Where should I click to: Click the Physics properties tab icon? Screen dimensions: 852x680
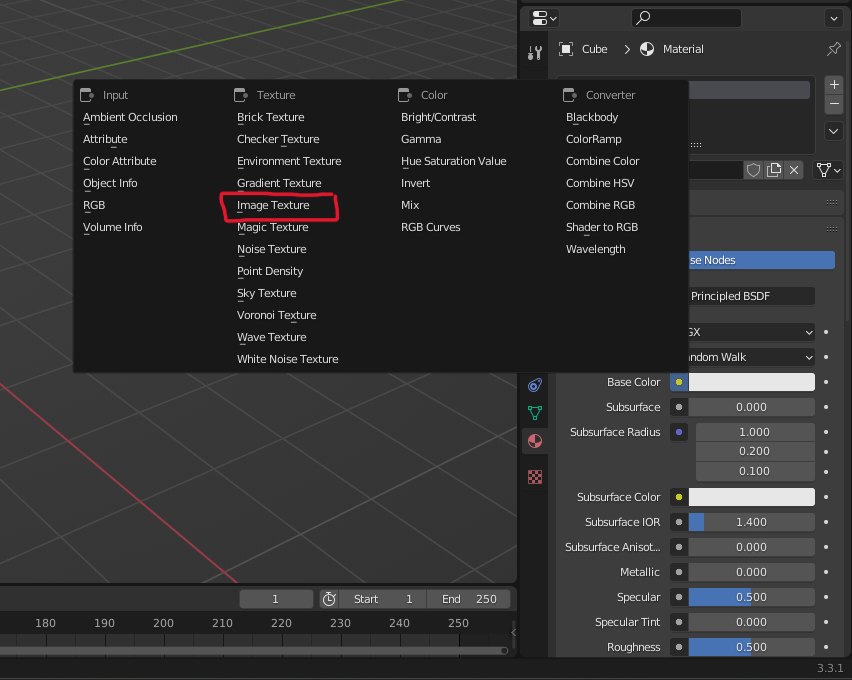[x=535, y=385]
